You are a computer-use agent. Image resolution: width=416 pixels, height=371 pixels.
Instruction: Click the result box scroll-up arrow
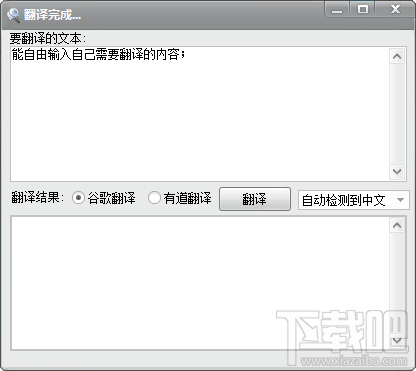397,226
